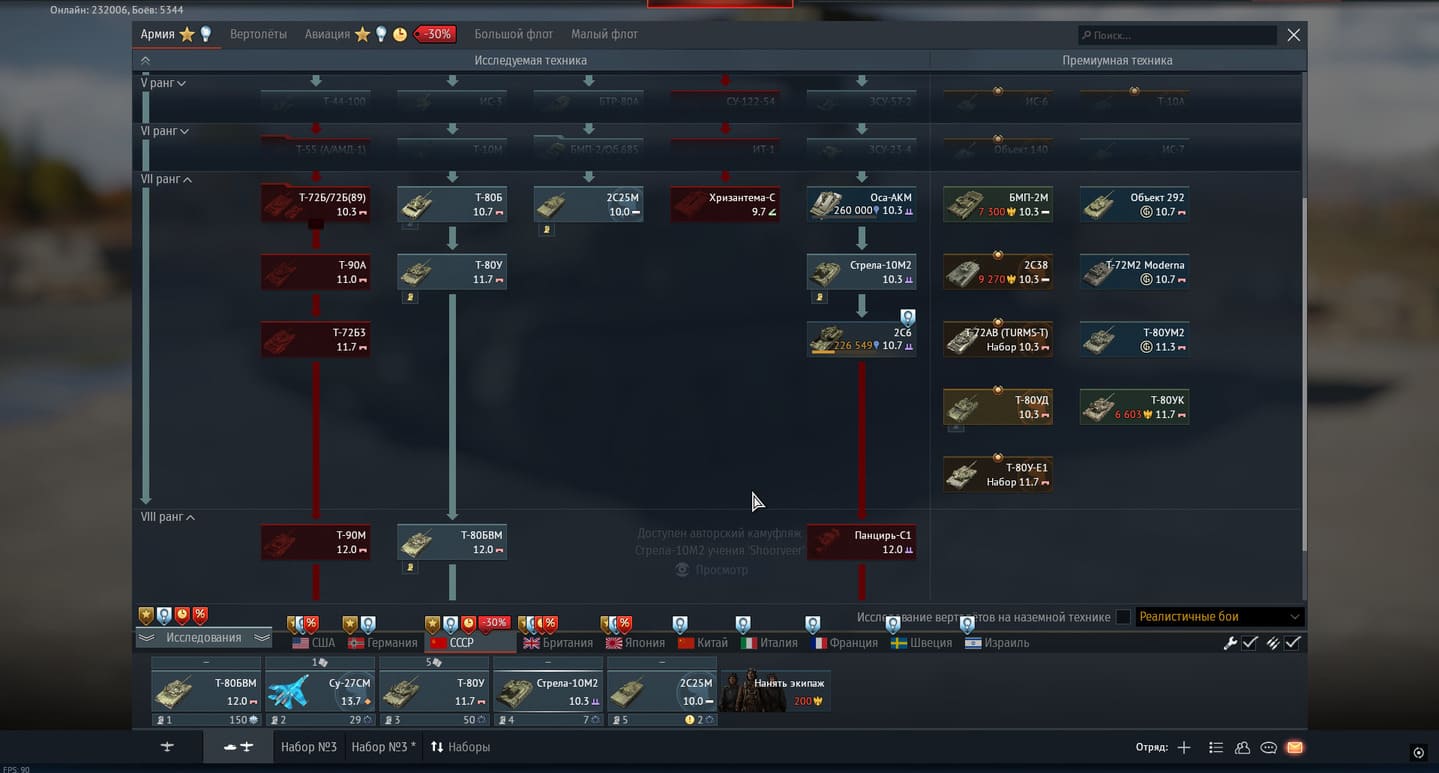Open the Реалистичные бои mode dropdown
1439x773 pixels.
(1219, 617)
